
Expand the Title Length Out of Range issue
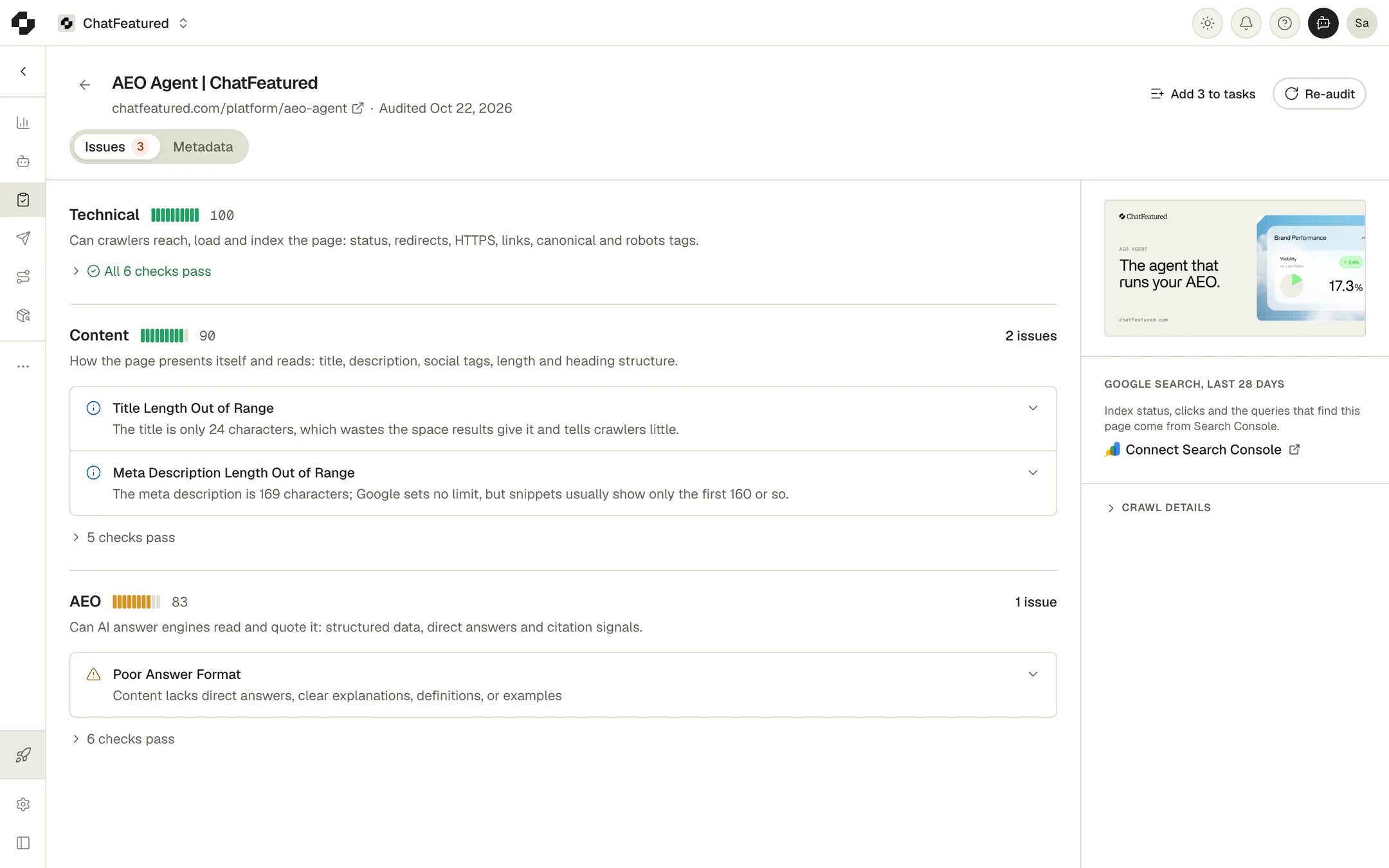point(563,419)
